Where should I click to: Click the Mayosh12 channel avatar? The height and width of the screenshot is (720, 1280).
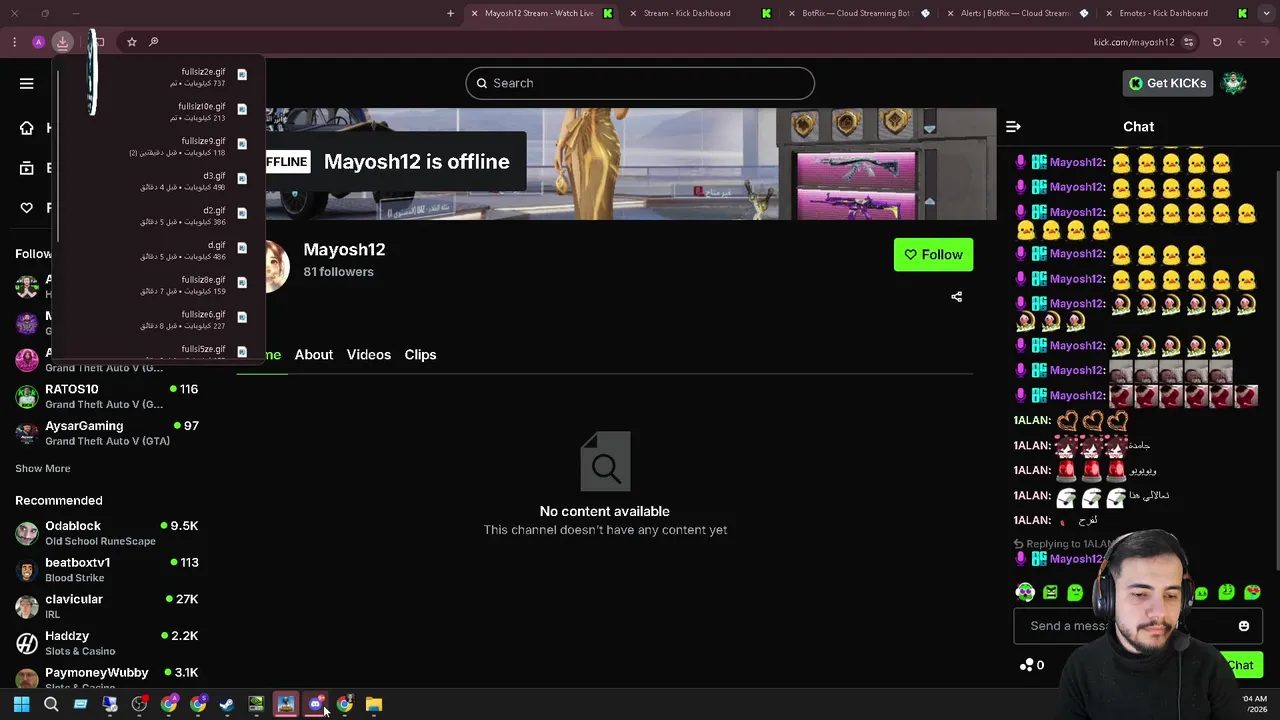coord(277,265)
